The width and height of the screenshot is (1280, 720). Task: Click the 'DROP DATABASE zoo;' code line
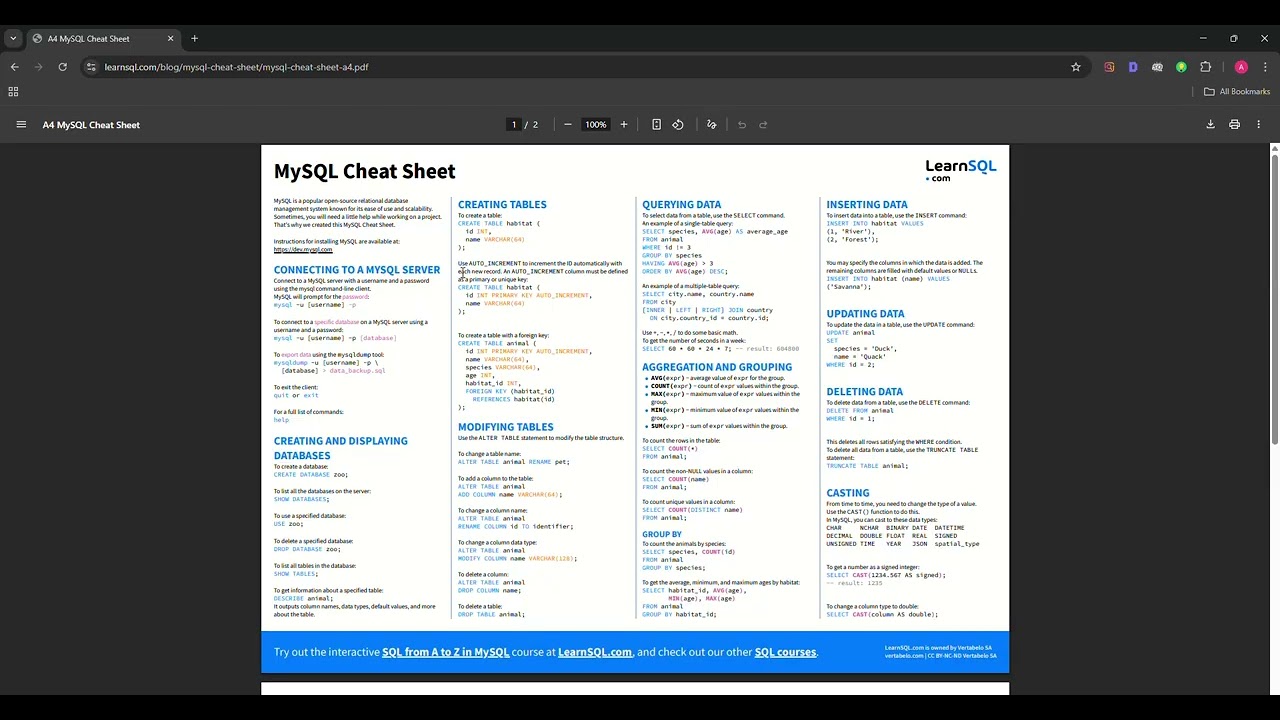click(307, 549)
